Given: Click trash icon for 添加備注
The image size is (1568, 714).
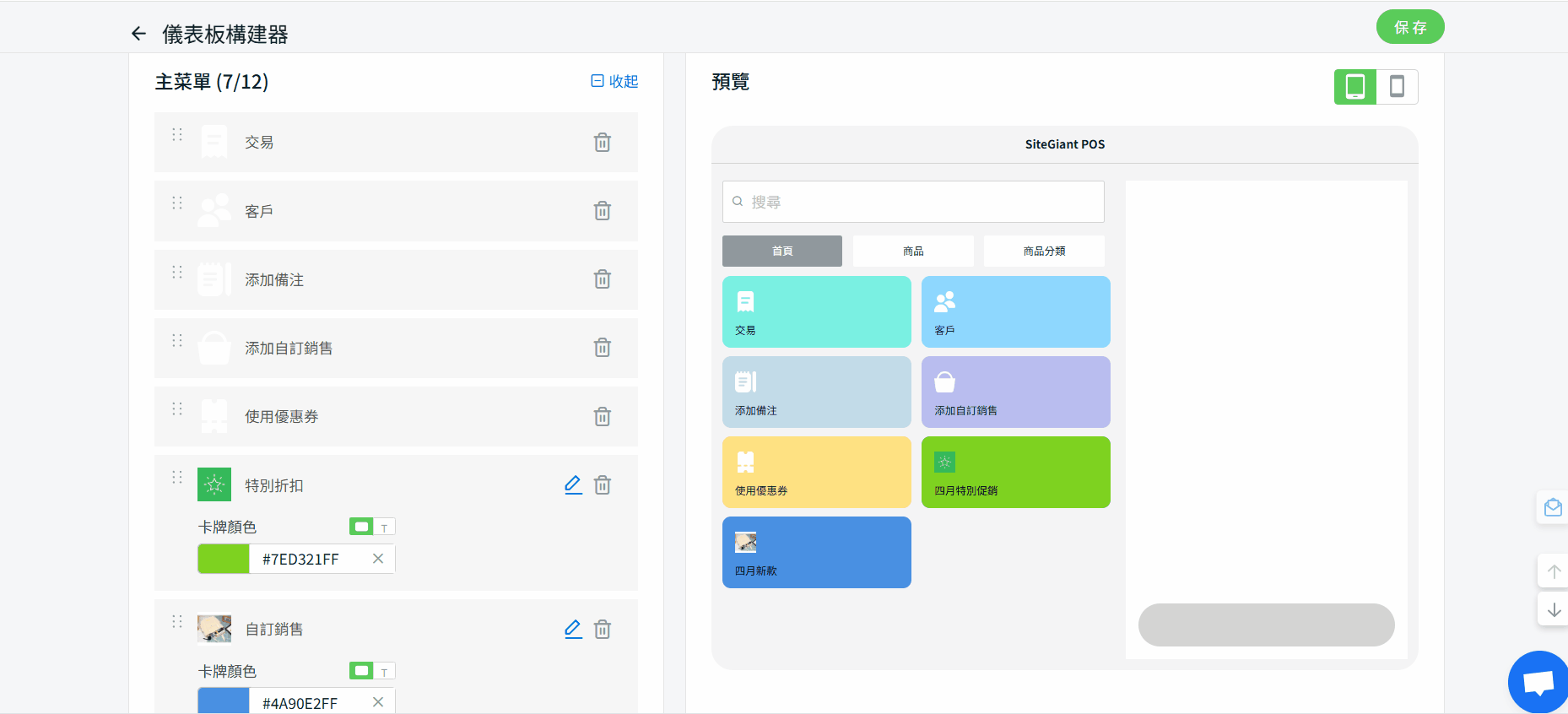Looking at the screenshot, I should click(602, 279).
